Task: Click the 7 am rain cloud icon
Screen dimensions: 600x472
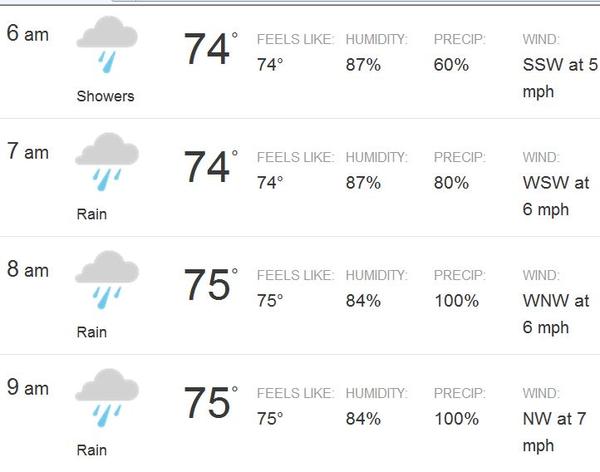Action: (x=107, y=162)
